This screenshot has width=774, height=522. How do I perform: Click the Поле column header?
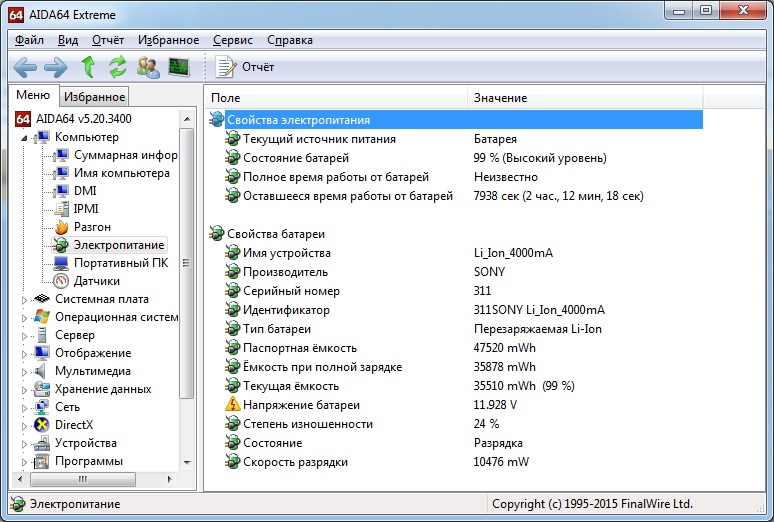[x=337, y=98]
